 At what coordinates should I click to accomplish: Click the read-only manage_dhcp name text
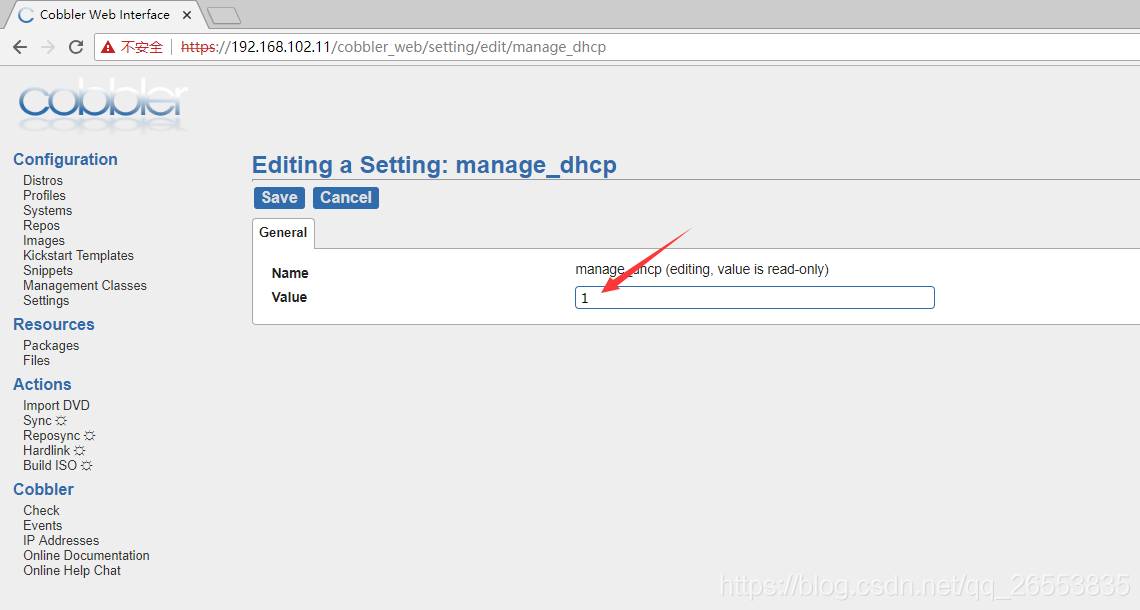point(702,270)
